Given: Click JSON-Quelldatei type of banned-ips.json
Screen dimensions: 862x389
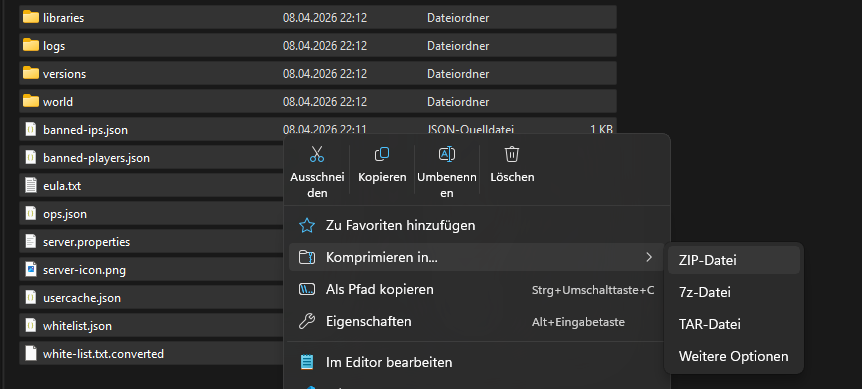Looking at the screenshot, I should [471, 130].
